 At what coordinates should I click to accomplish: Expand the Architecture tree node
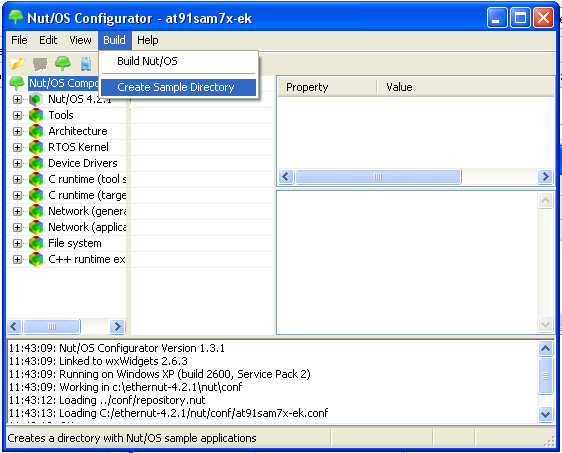(x=17, y=131)
